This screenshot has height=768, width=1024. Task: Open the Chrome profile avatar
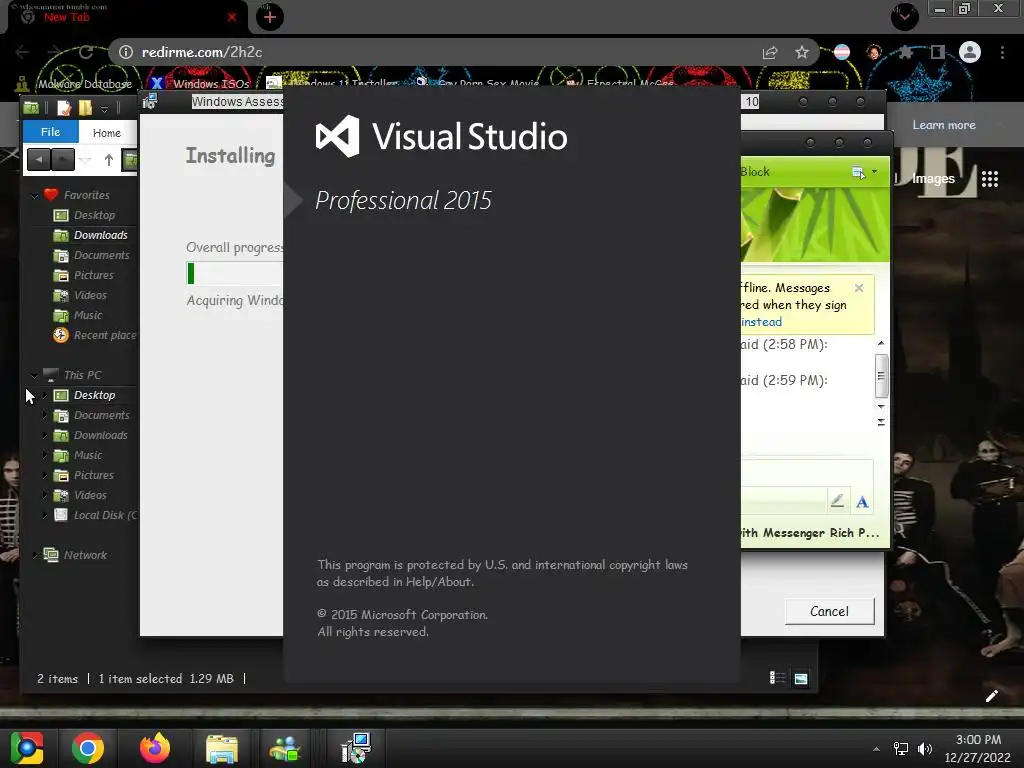(970, 52)
